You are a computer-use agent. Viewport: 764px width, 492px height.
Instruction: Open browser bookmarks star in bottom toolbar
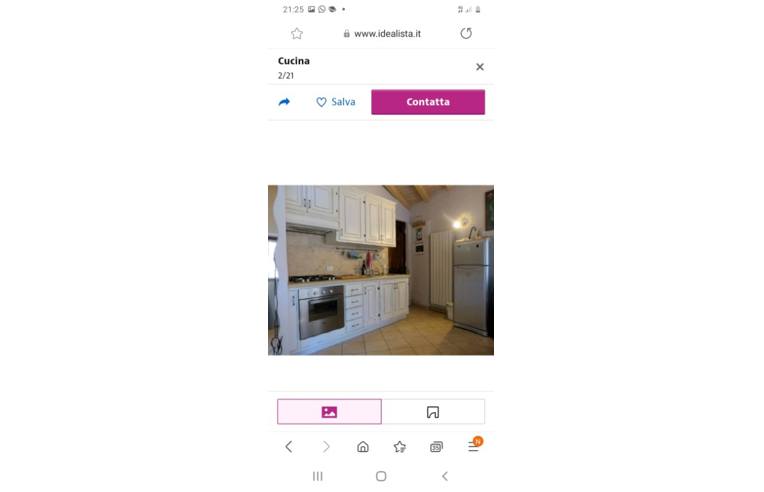click(x=400, y=447)
